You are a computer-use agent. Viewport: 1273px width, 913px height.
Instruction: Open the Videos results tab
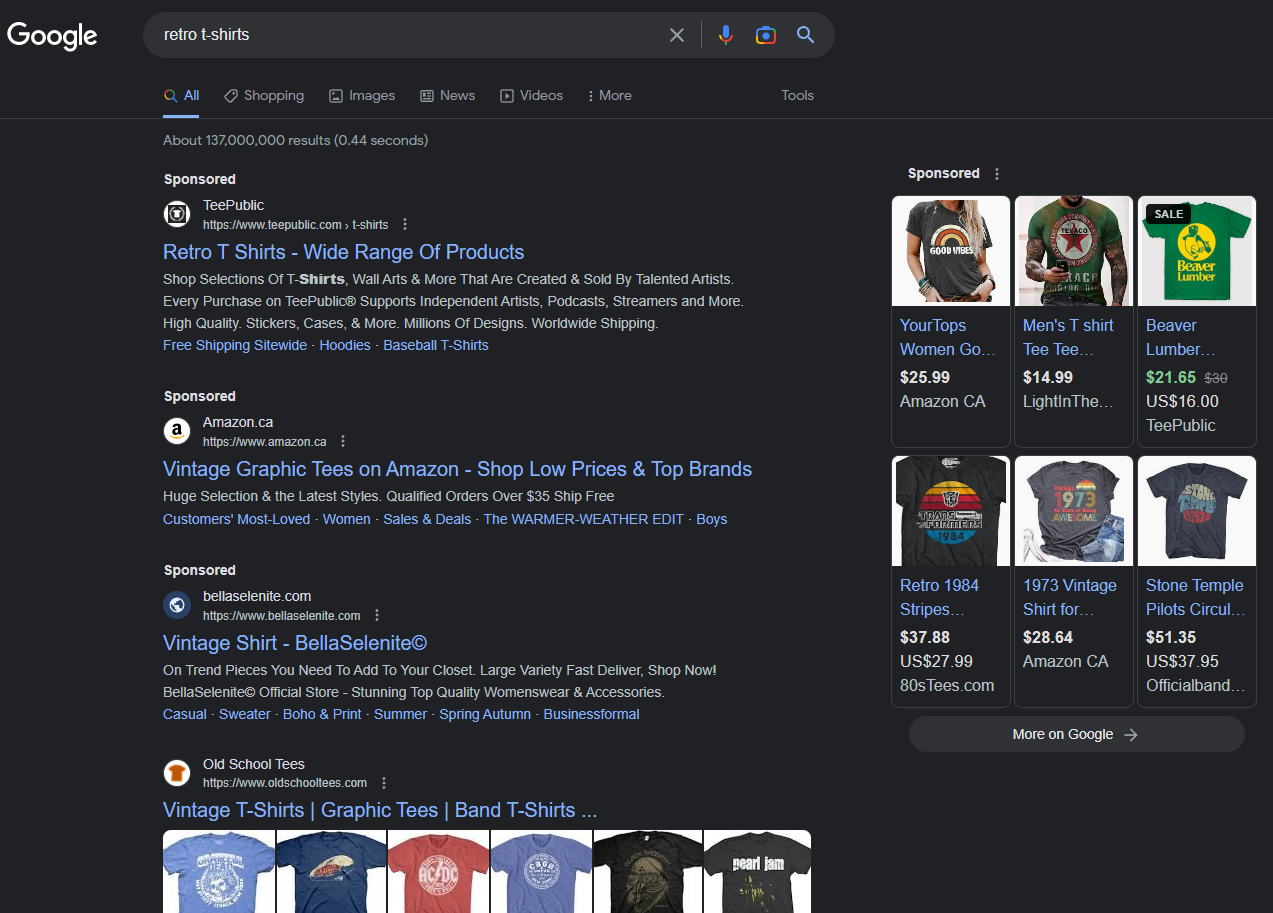click(531, 95)
